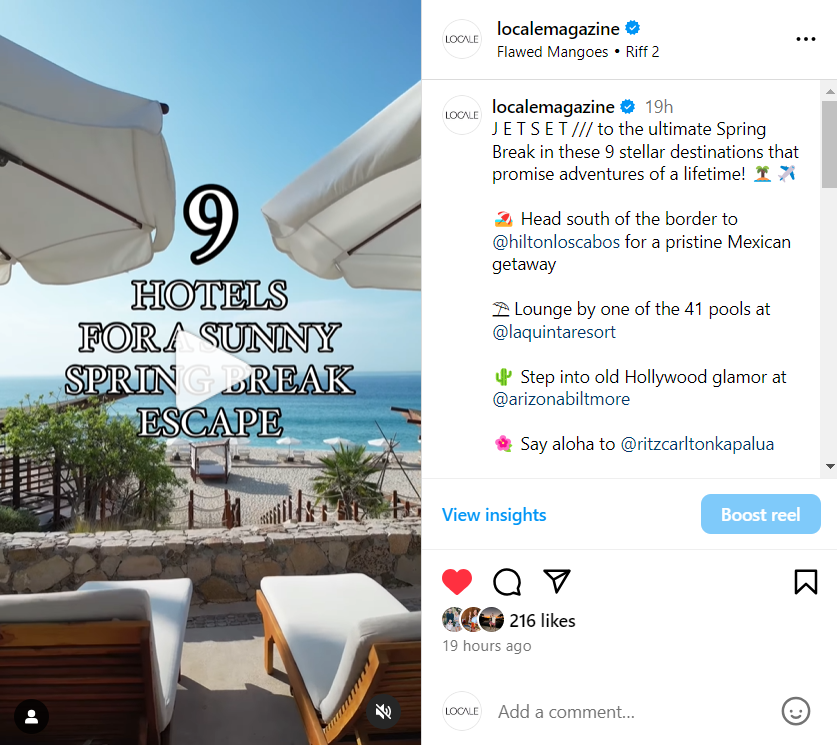Click the View insights link
This screenshot has width=837, height=745.
[x=494, y=514]
